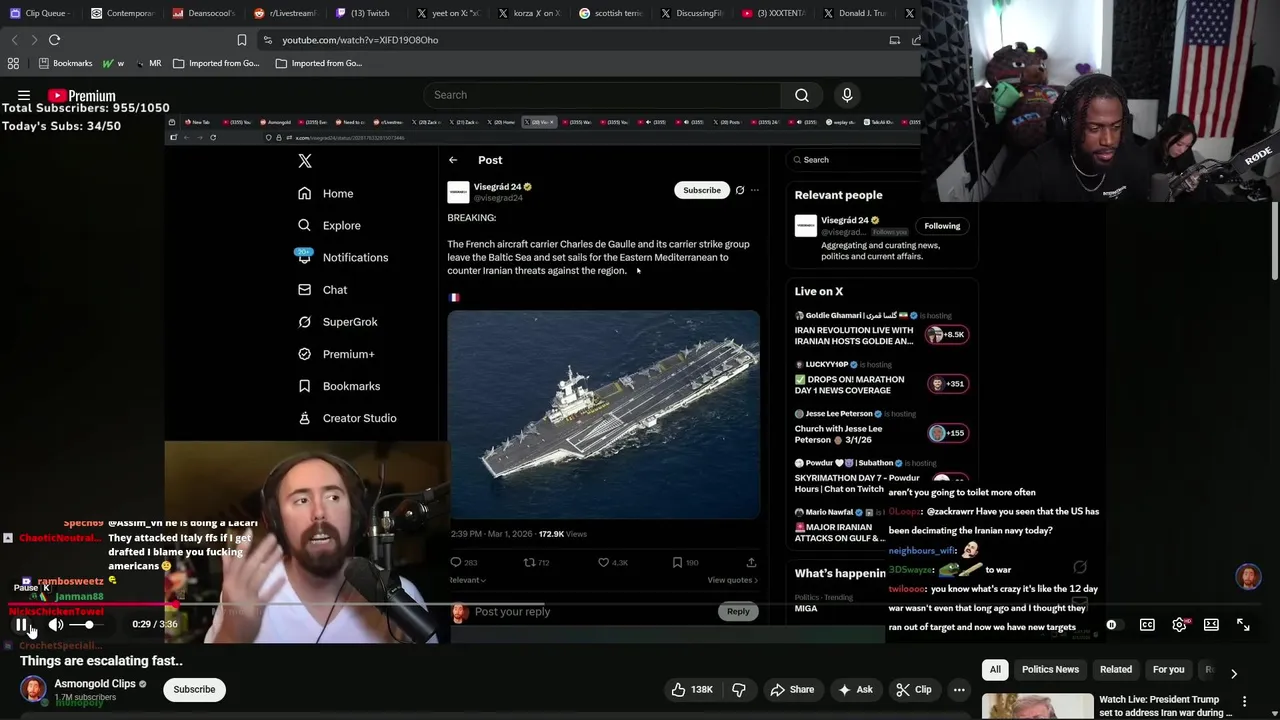1280x720 pixels.
Task: Open Asmongold Clips channel avatar
Action: (x=33, y=690)
